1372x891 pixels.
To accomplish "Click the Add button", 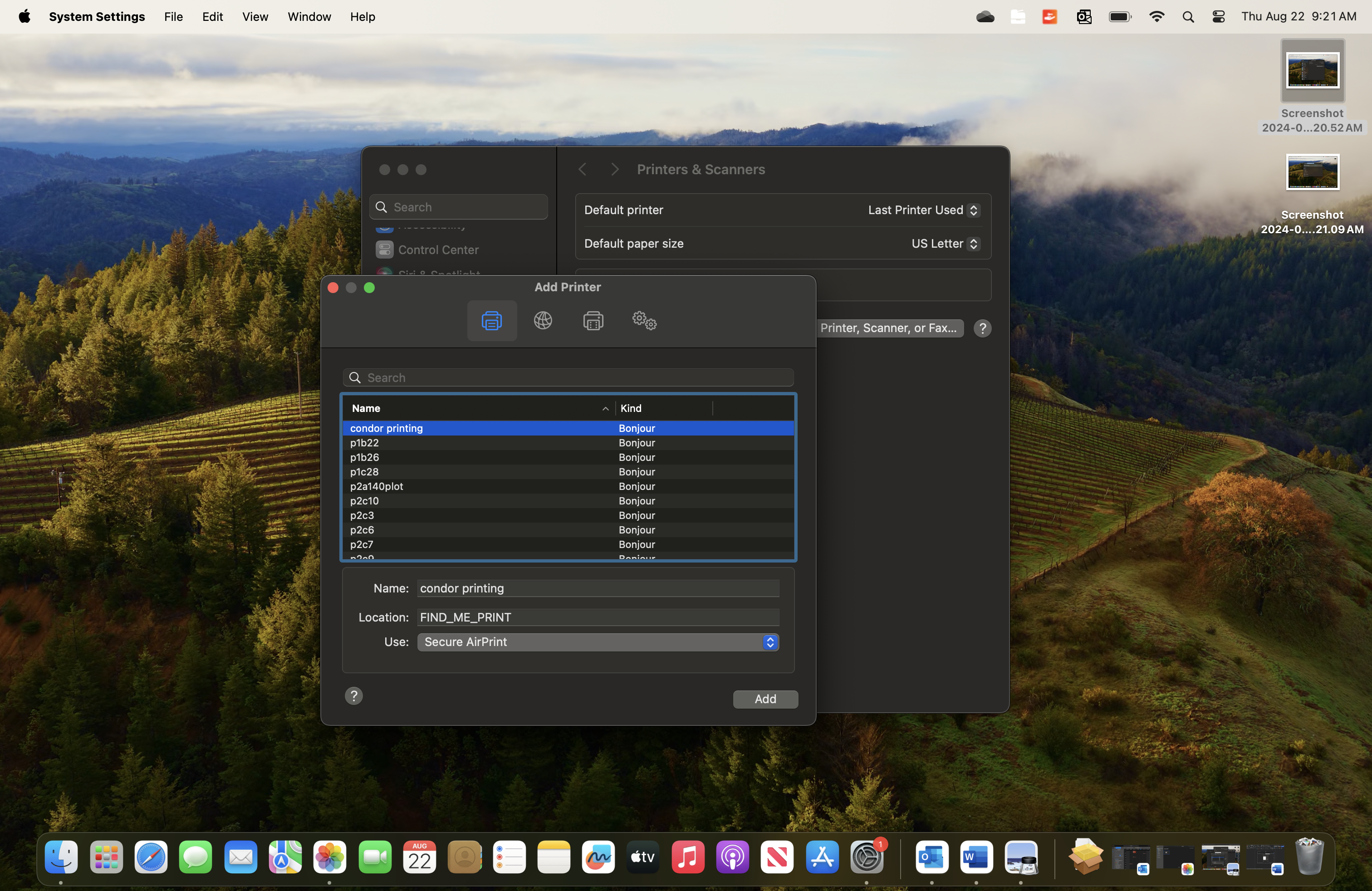I will pyautogui.click(x=765, y=699).
